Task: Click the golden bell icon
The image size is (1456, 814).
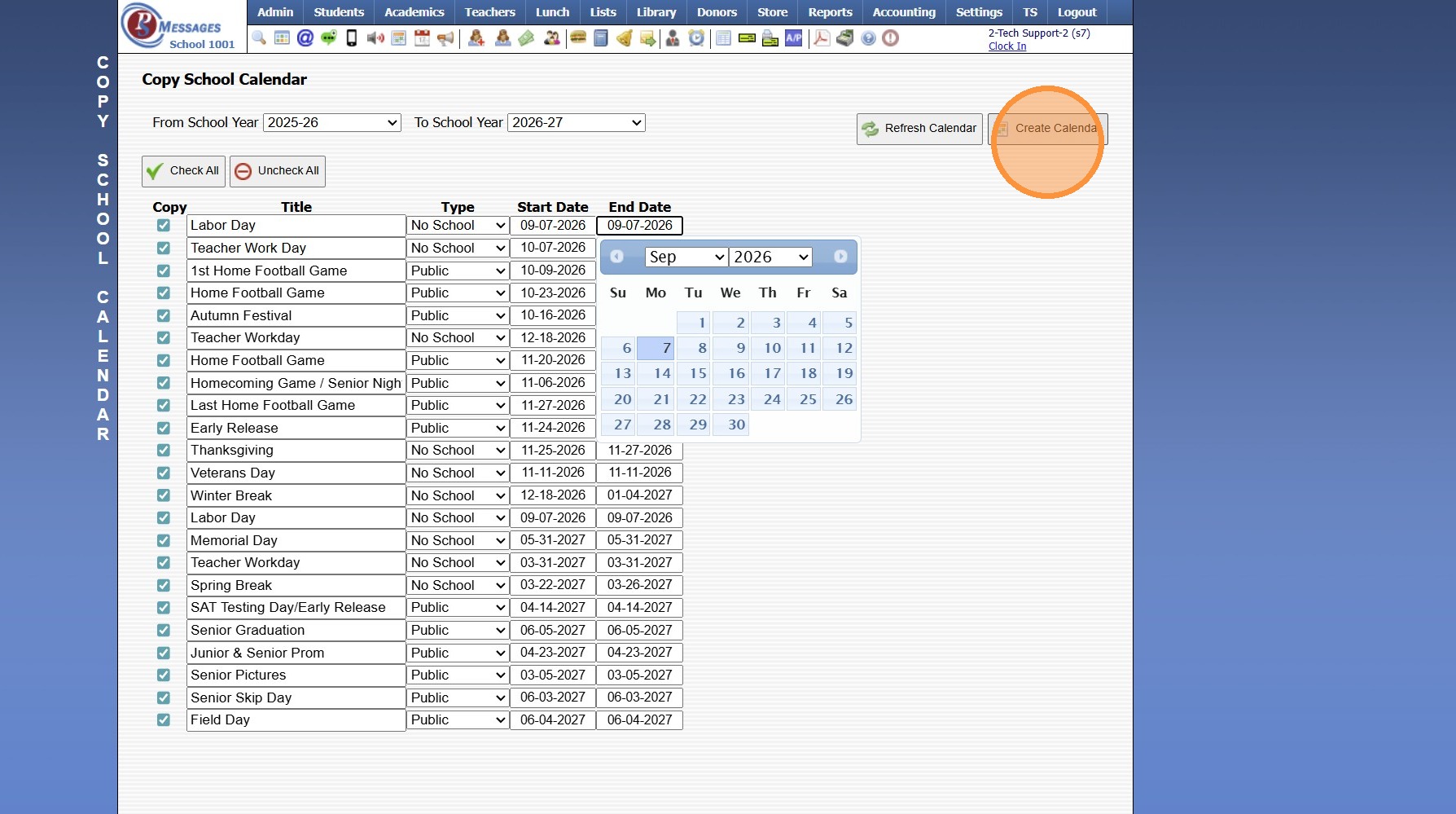Action: click(x=625, y=38)
